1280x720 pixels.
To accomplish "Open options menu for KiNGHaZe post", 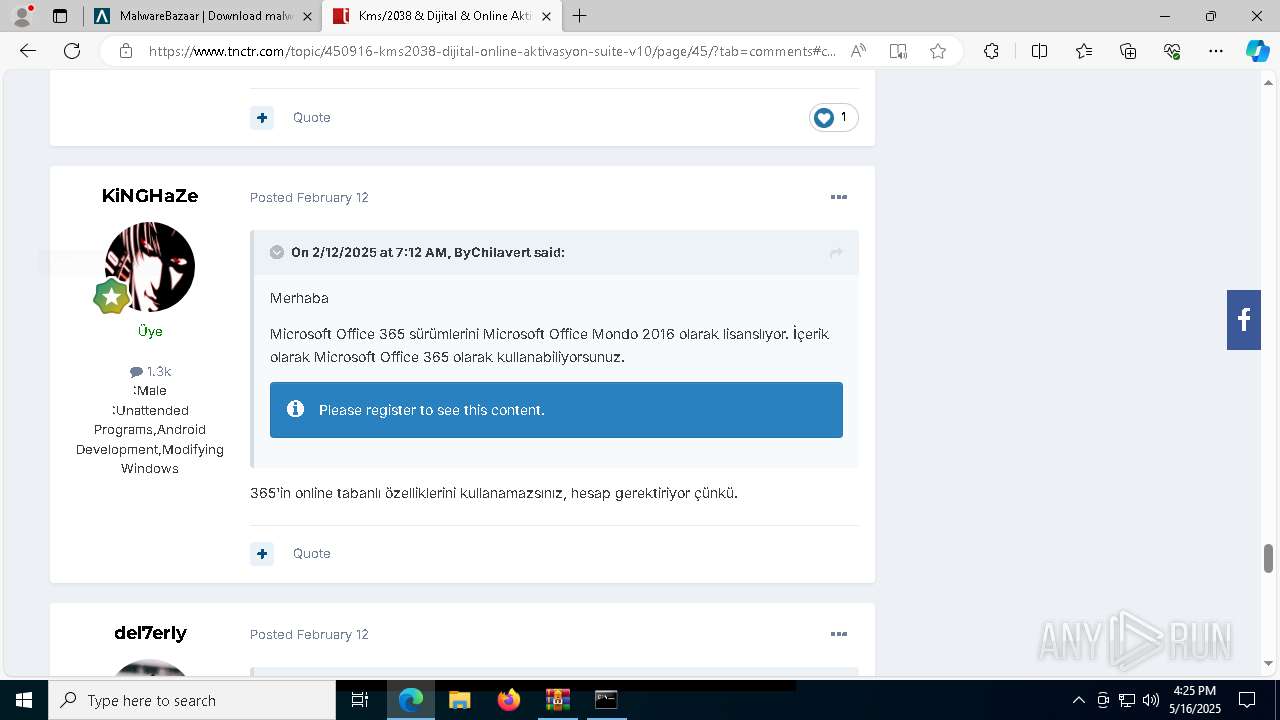I will point(839,197).
